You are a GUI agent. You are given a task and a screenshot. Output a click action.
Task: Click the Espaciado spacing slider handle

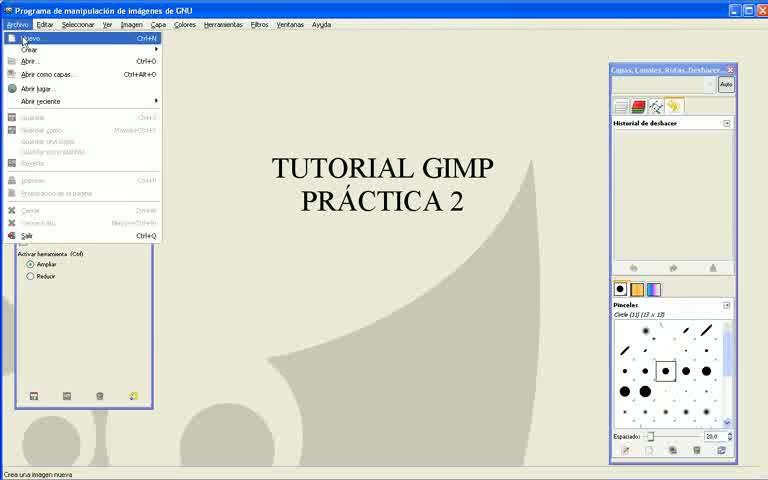650,436
